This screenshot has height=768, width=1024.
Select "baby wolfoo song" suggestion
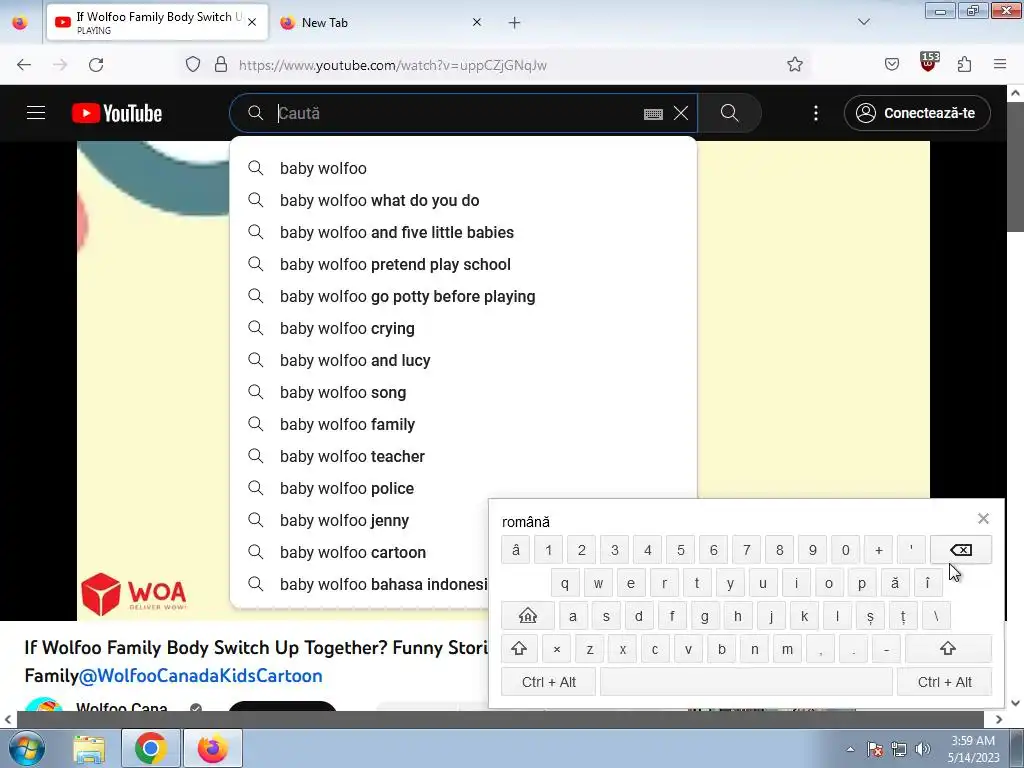463,392
